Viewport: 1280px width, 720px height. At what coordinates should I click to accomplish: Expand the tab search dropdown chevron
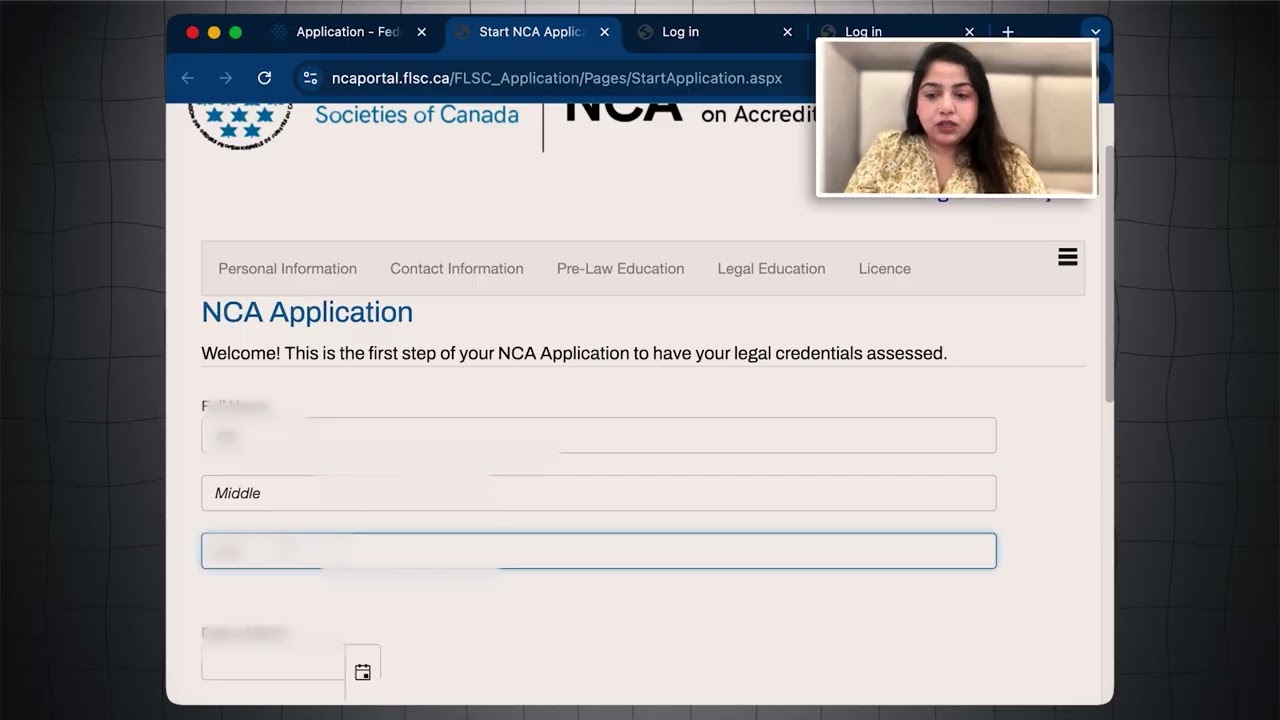click(x=1095, y=32)
